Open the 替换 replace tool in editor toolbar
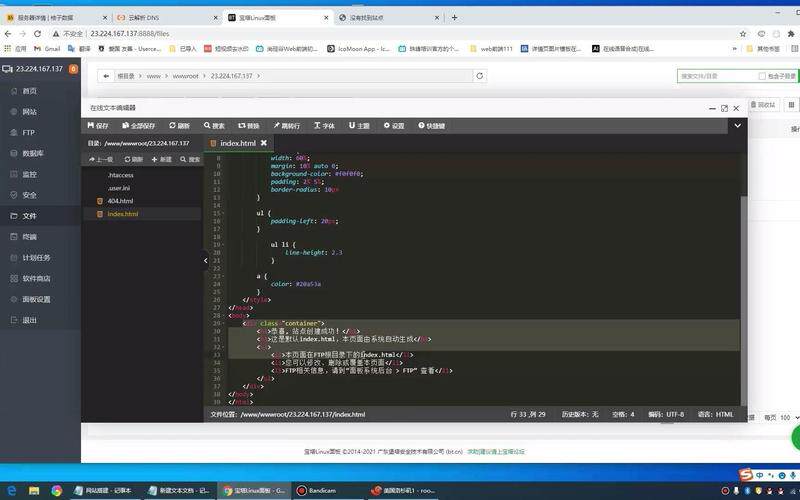 [248, 126]
